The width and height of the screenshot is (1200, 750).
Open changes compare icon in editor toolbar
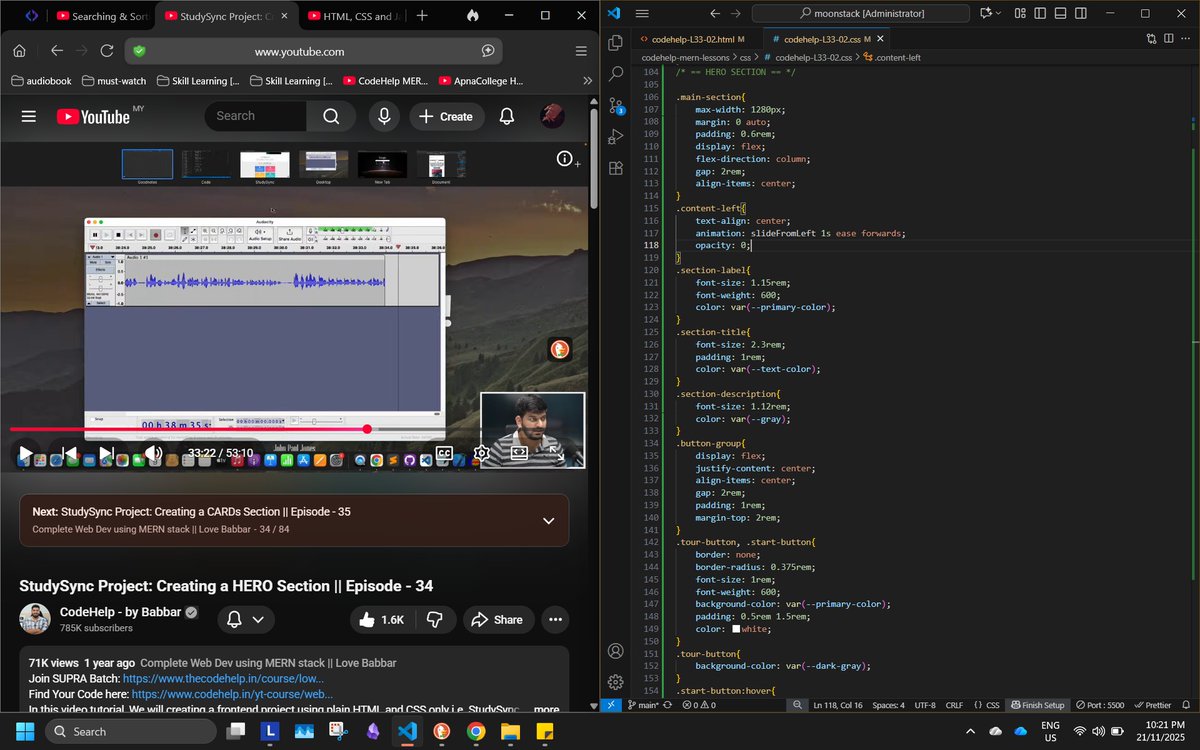coord(1151,39)
